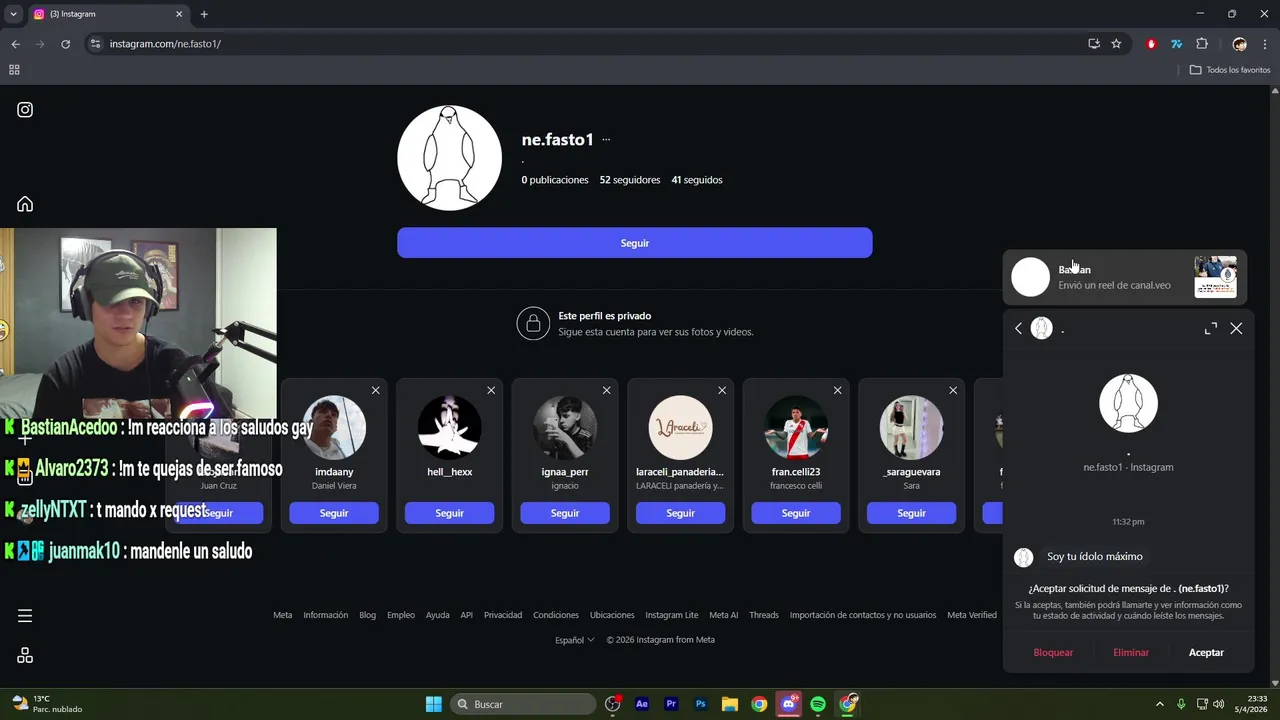Delete the message request with Eliminar
The height and width of the screenshot is (720, 1280).
tap(1131, 652)
